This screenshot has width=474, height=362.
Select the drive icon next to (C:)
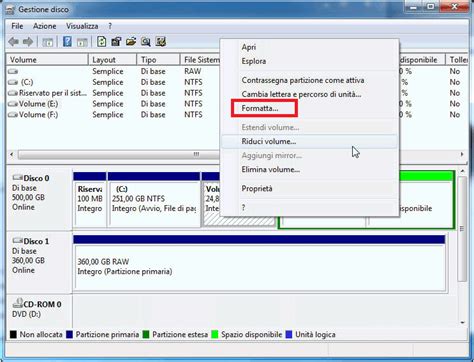(13, 82)
